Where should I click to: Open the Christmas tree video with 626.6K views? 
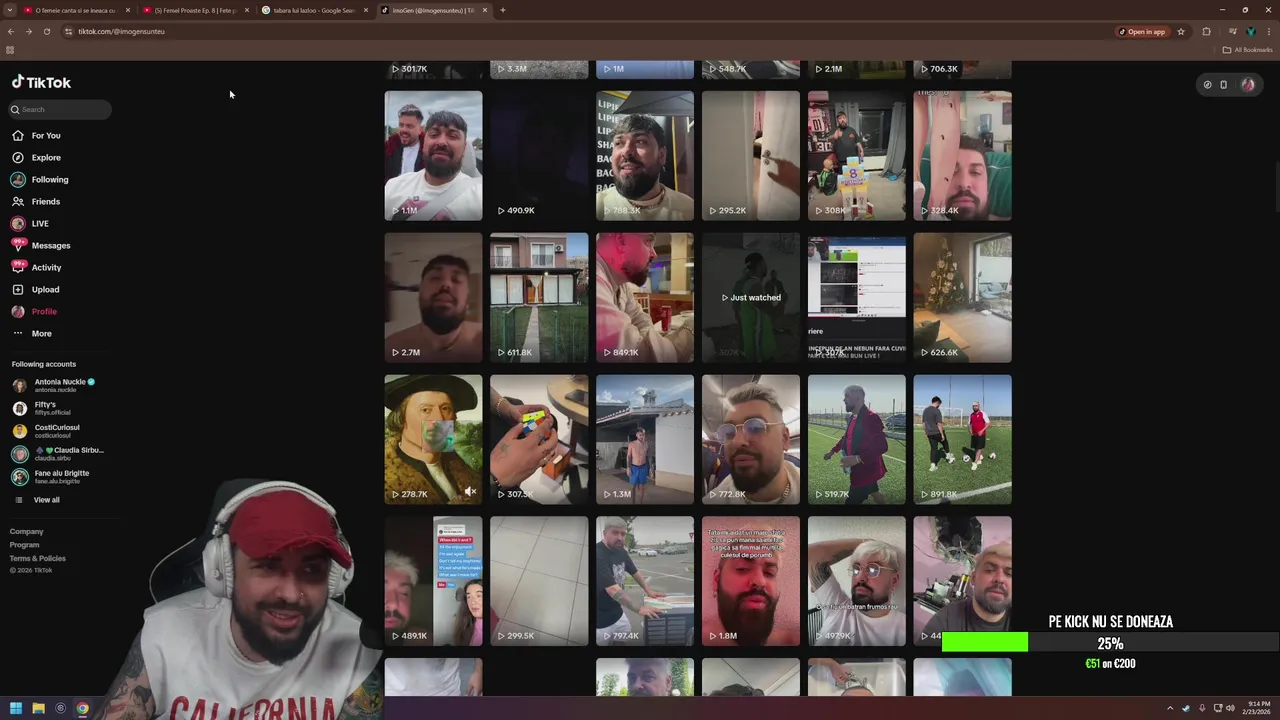pos(962,298)
